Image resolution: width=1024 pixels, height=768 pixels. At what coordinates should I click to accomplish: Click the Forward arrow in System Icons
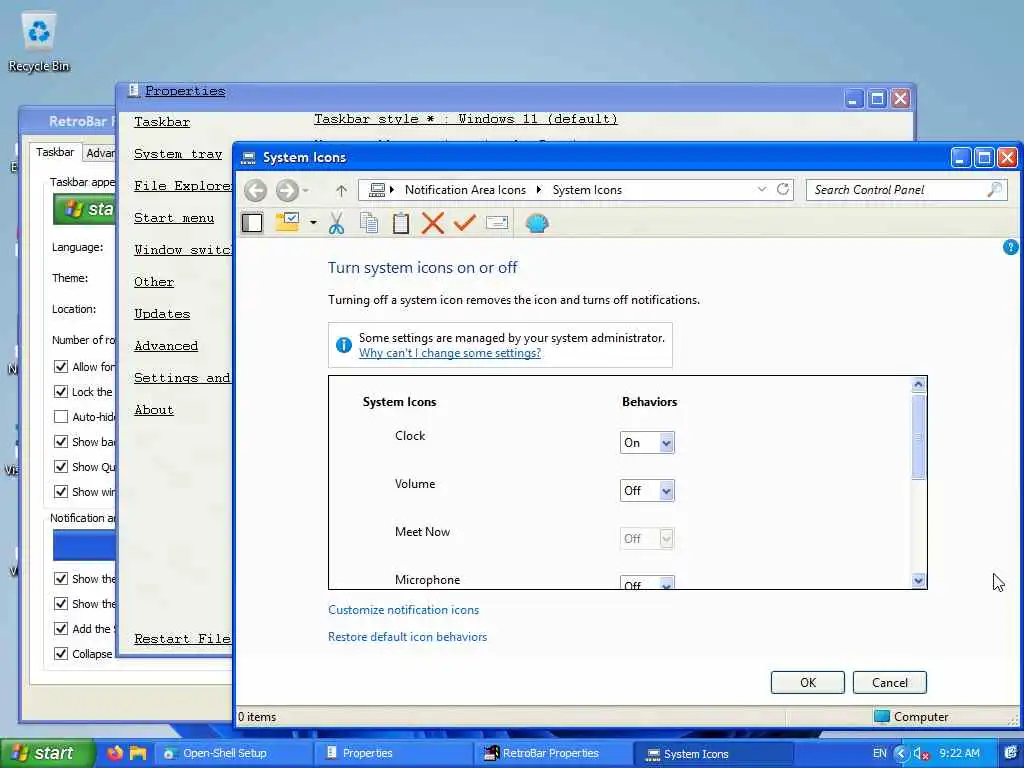(x=287, y=191)
